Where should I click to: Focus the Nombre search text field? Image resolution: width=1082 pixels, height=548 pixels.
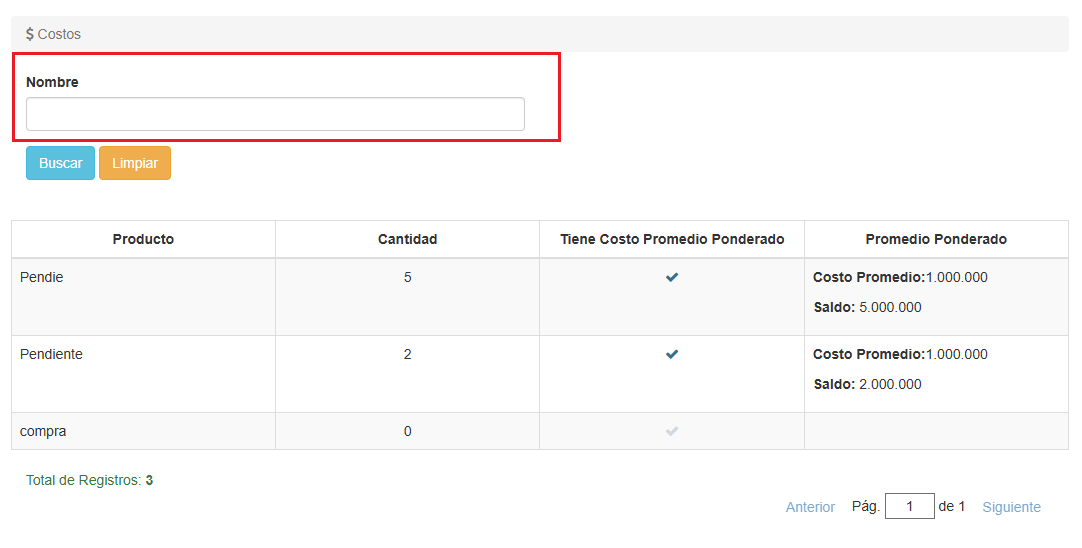click(275, 114)
